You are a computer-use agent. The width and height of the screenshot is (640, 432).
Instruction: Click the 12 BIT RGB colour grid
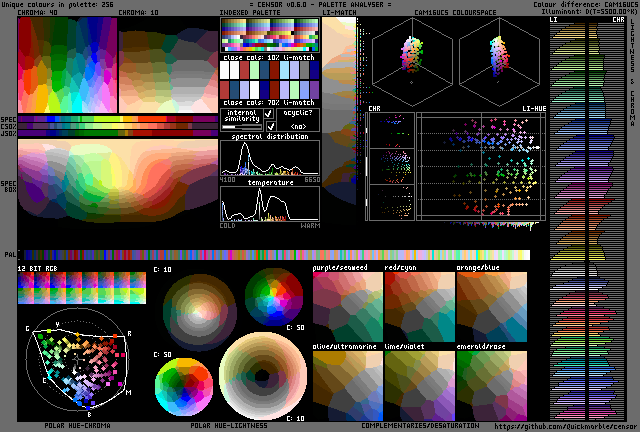[81, 289]
